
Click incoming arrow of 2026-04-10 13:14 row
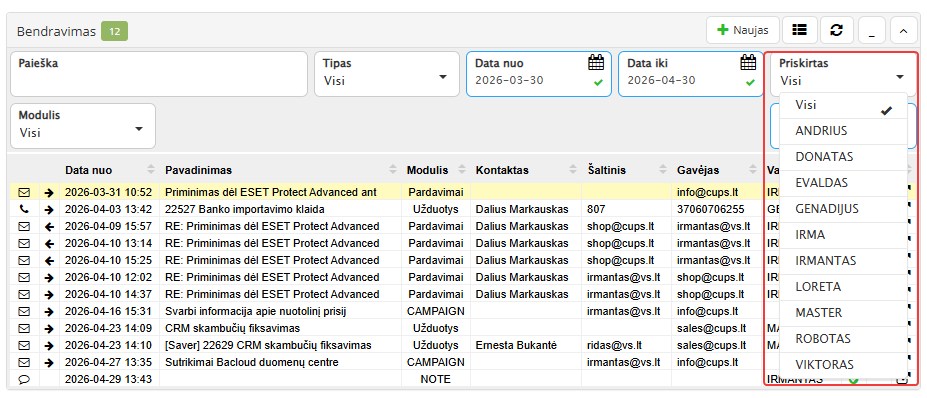point(49,243)
